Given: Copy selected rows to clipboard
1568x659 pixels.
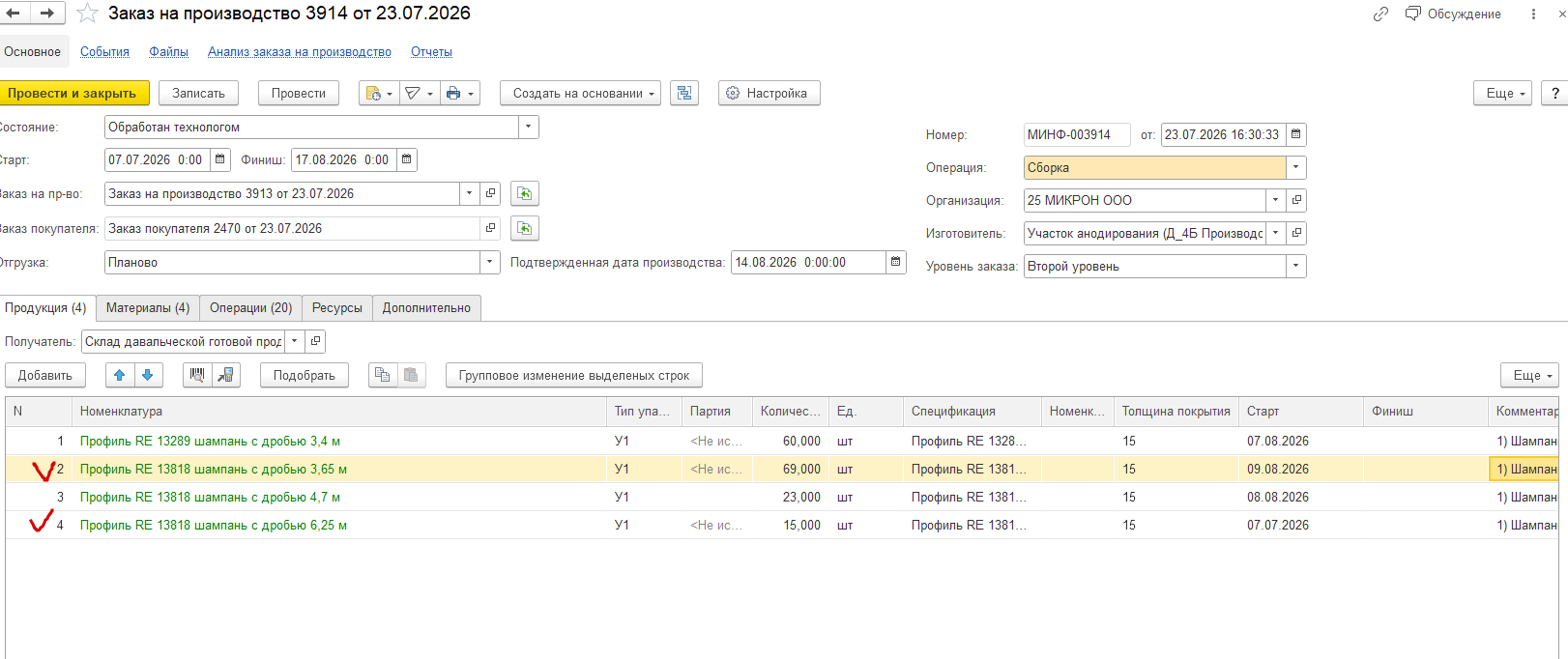Looking at the screenshot, I should click(x=383, y=375).
